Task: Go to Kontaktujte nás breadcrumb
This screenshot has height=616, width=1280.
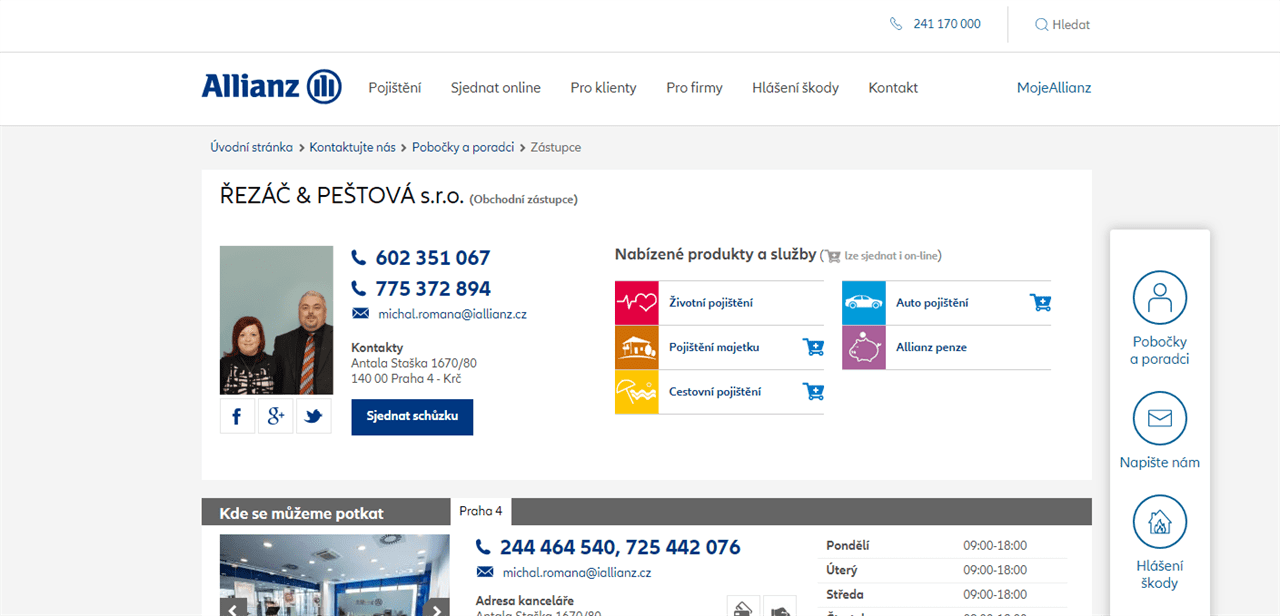Action: [353, 147]
